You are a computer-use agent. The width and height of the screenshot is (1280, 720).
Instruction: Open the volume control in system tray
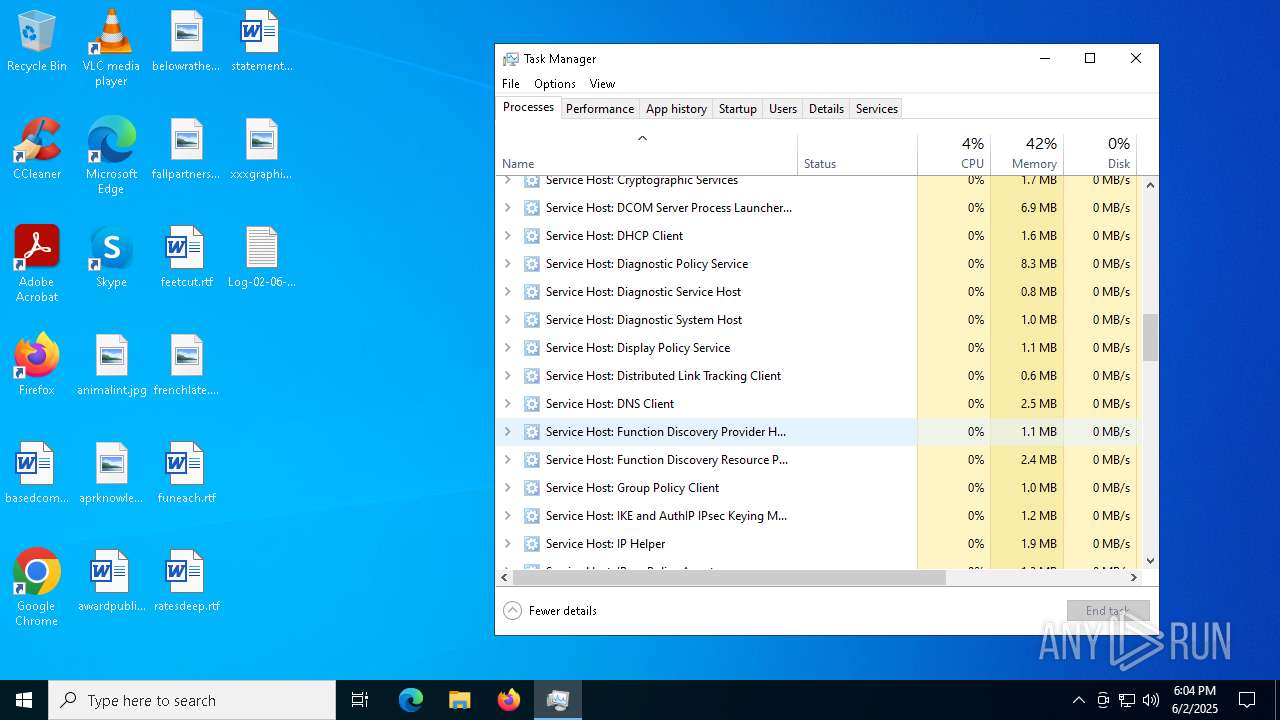pyautogui.click(x=1151, y=700)
